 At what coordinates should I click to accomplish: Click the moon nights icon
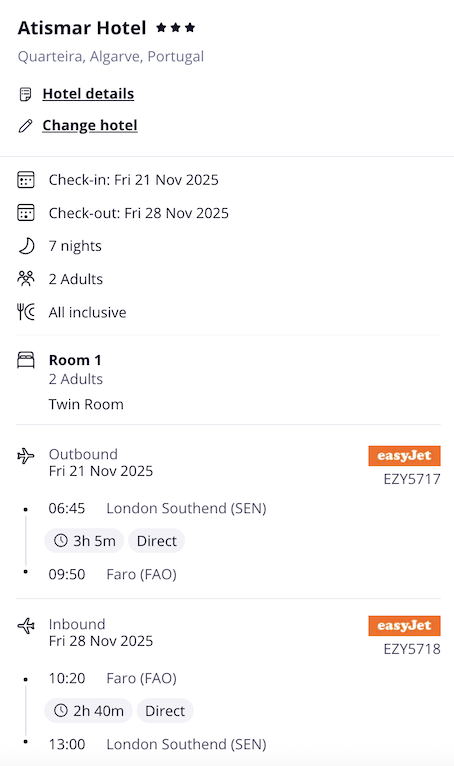26,246
